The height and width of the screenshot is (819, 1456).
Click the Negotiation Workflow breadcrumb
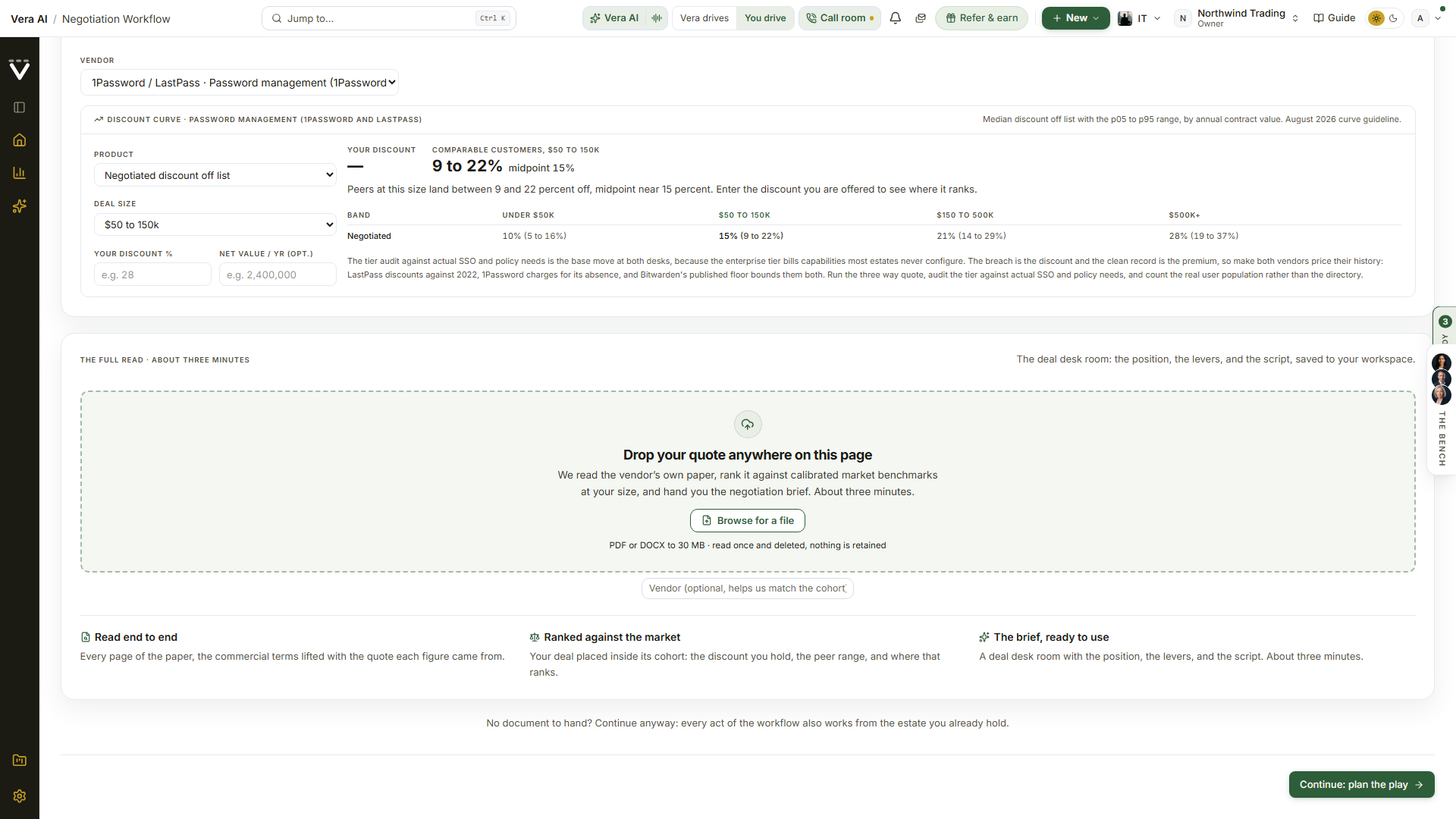(x=116, y=19)
